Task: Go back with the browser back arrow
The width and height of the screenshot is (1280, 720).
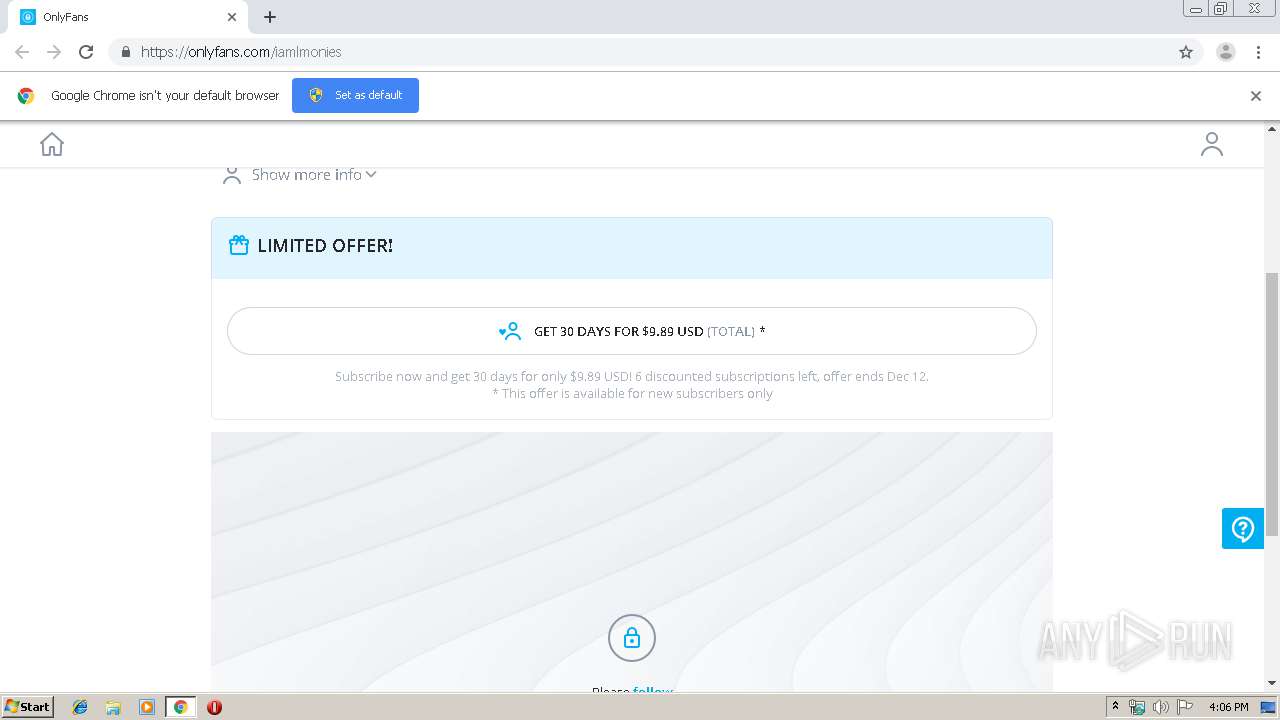Action: point(22,52)
